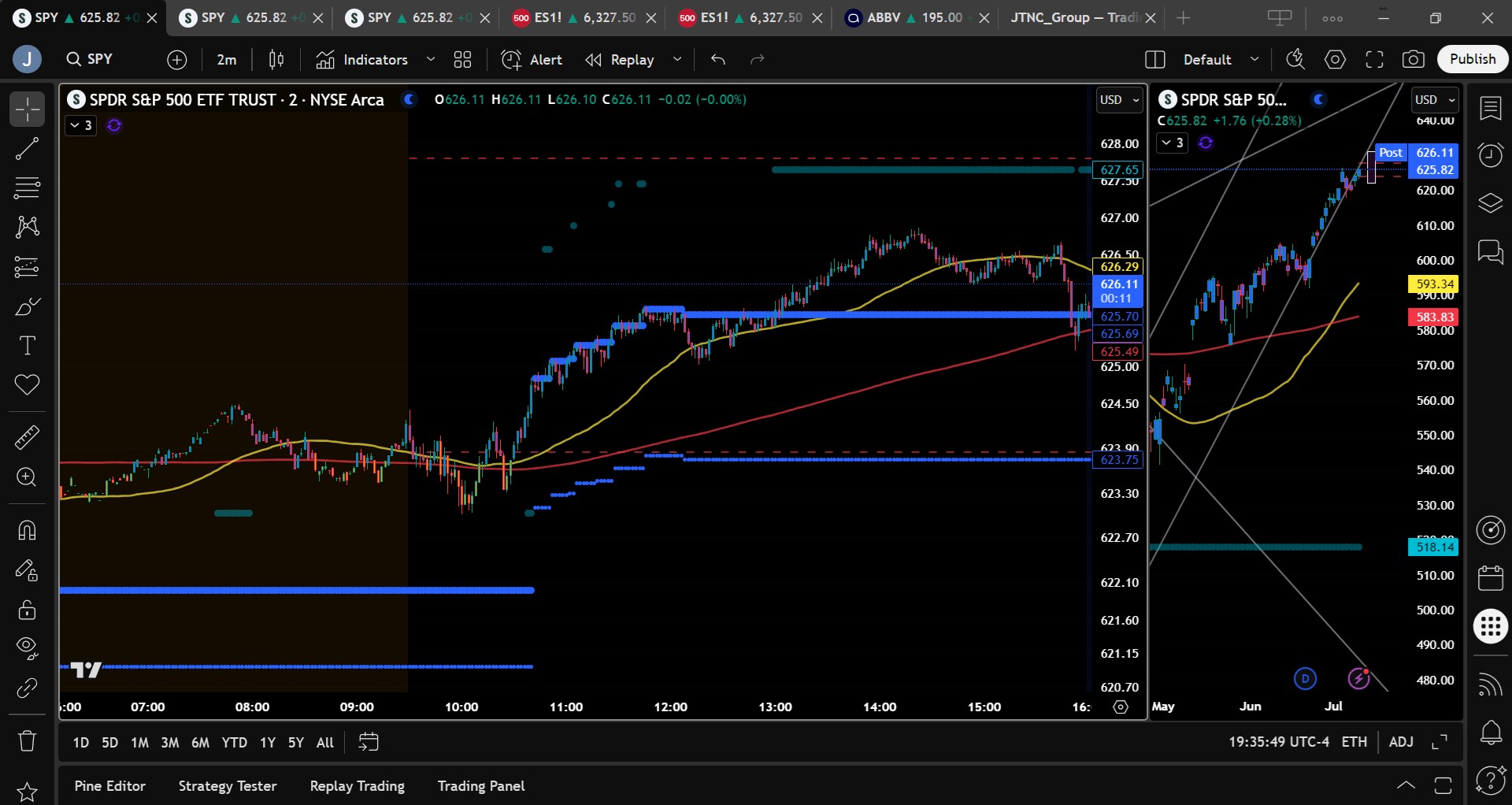Collapse the main chart indicator legend
This screenshot has width=1512, height=805.
80,125
